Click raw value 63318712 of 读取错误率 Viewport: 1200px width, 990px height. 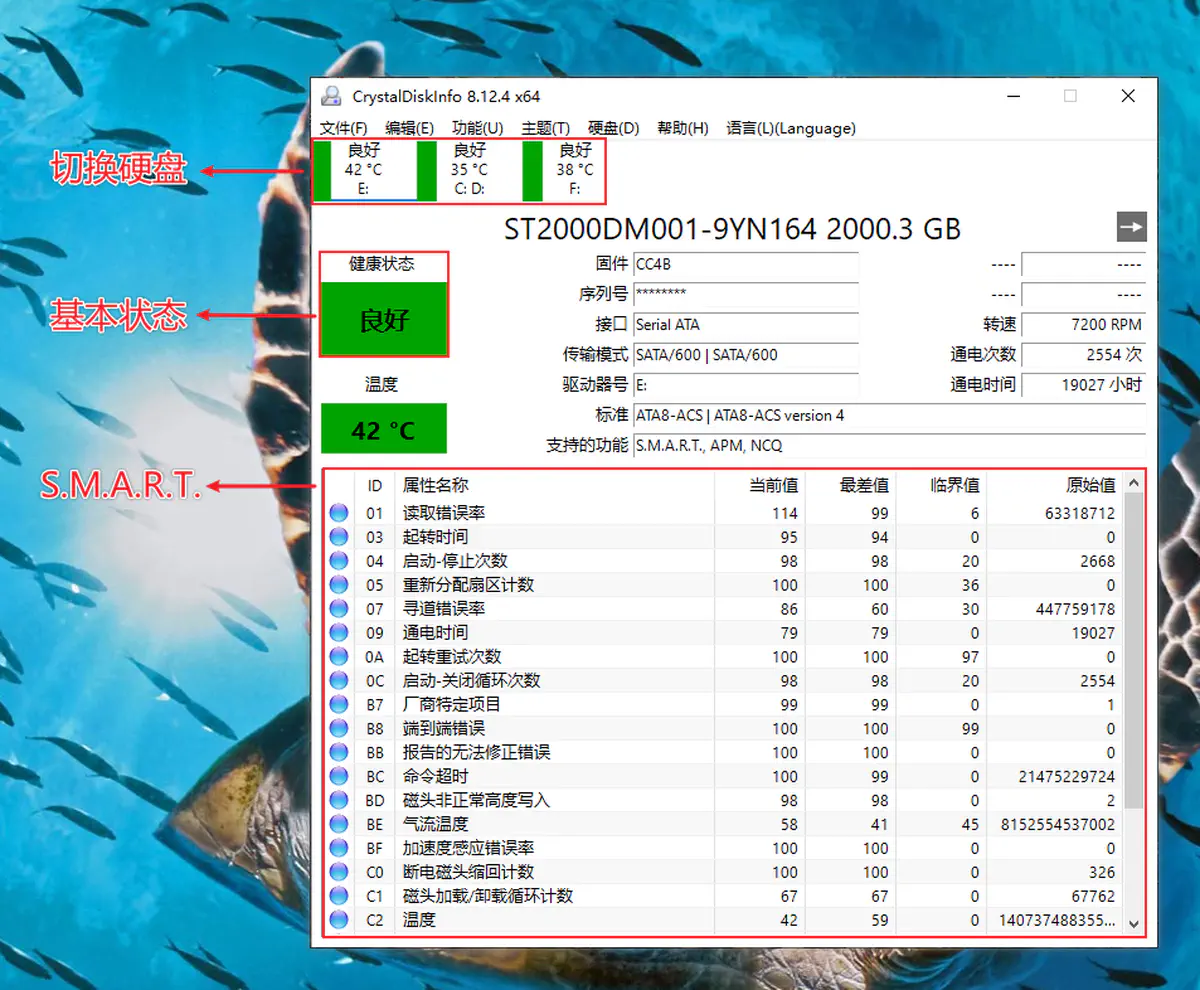[x=1079, y=513]
